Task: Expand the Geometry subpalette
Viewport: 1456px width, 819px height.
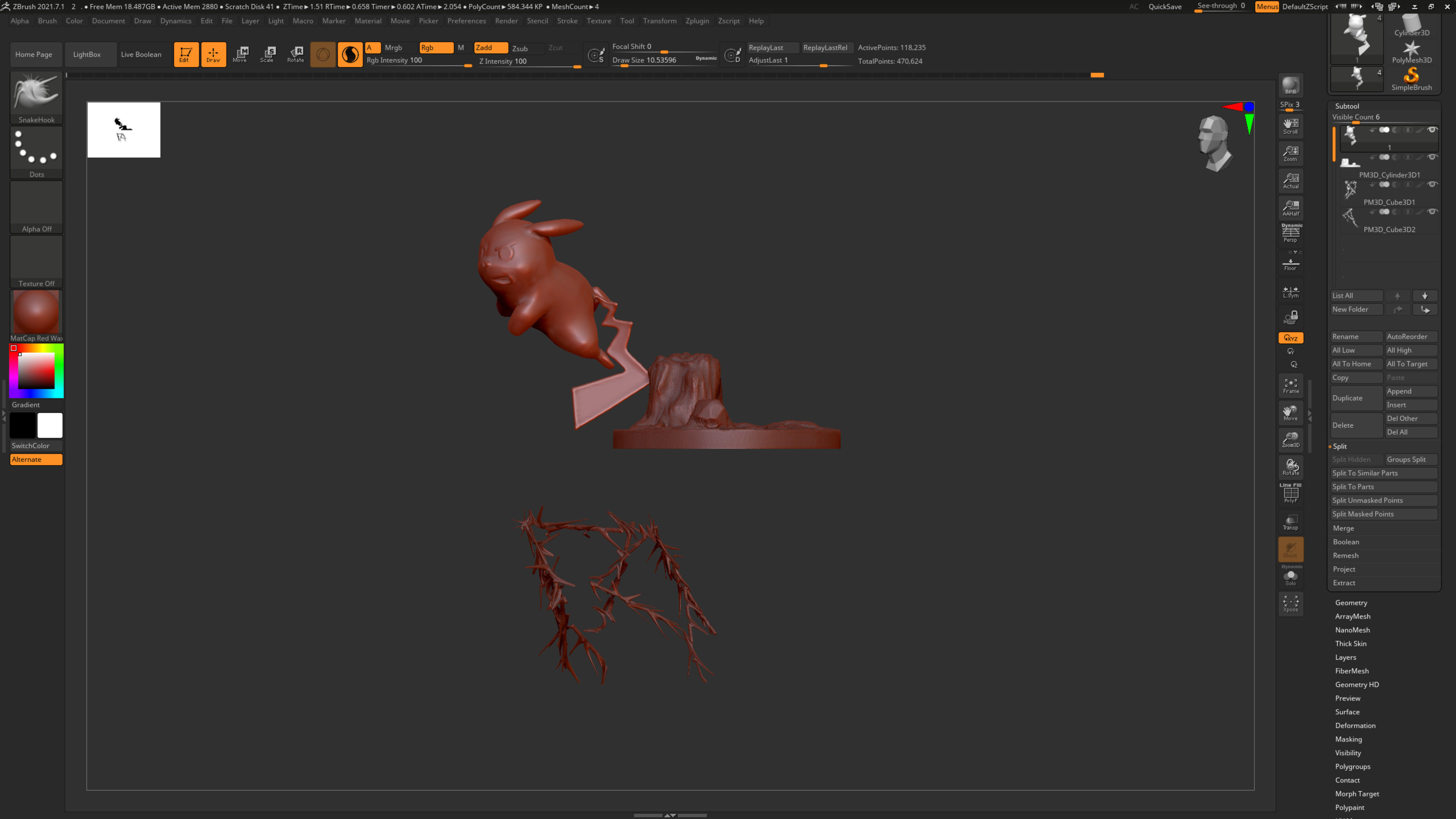Action: (x=1351, y=602)
